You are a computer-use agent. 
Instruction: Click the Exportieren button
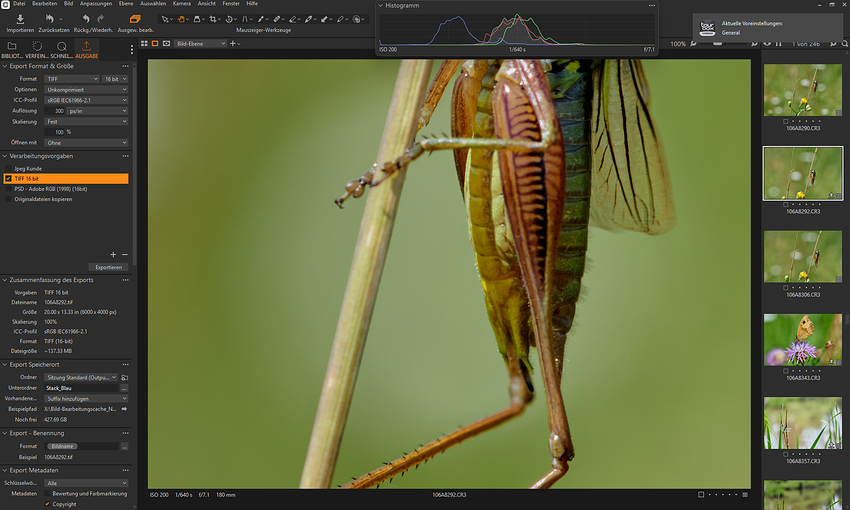pos(108,267)
